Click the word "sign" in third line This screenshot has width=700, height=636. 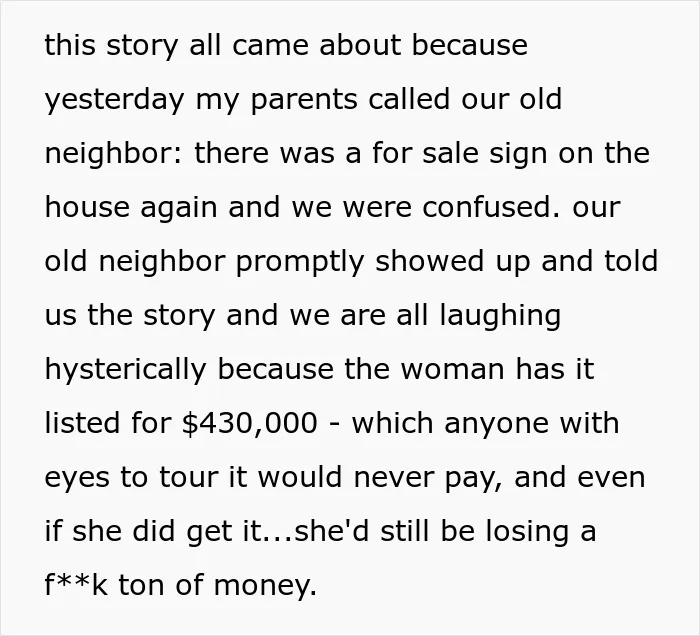click(518, 154)
